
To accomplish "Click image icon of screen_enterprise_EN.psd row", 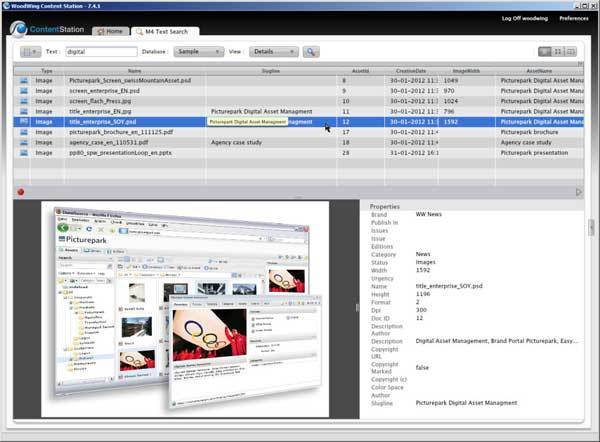I will click(x=24, y=91).
